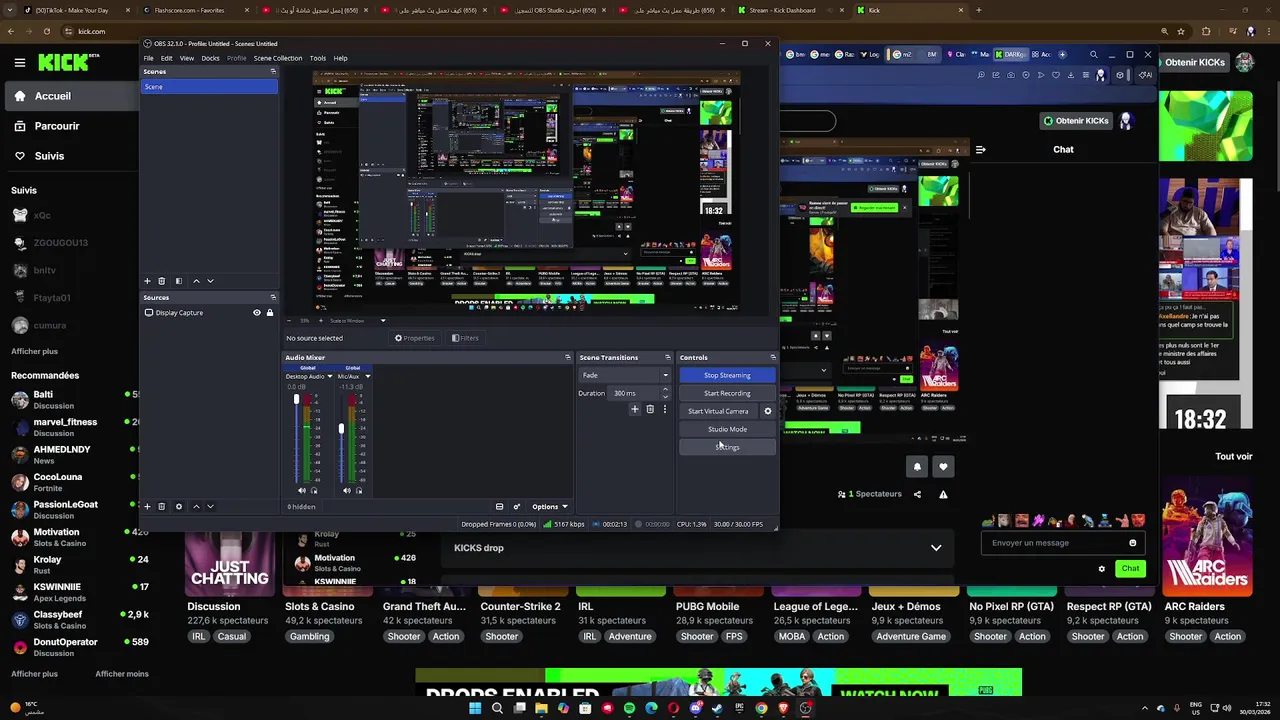Open Settings from the OBS Controls dock
Viewport: 1280px width, 720px height.
[727, 447]
